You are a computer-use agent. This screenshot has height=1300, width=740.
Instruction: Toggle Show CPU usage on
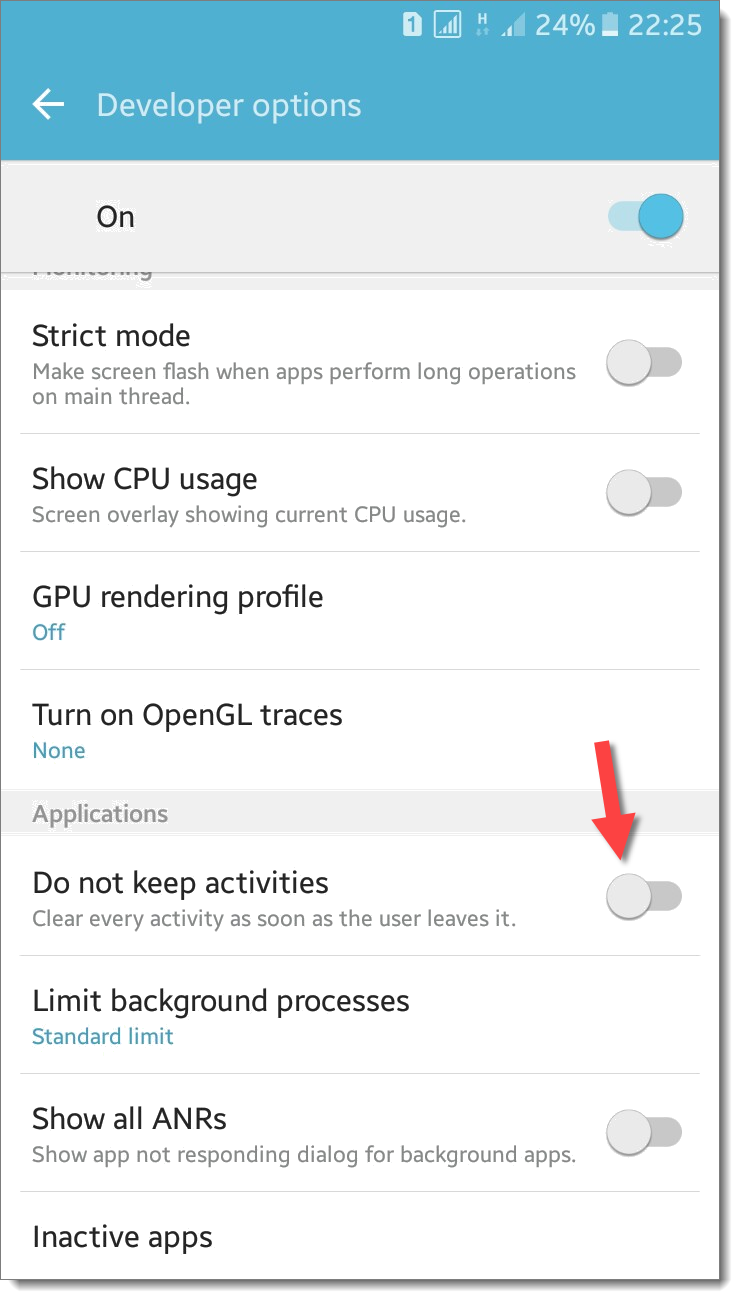coord(644,493)
